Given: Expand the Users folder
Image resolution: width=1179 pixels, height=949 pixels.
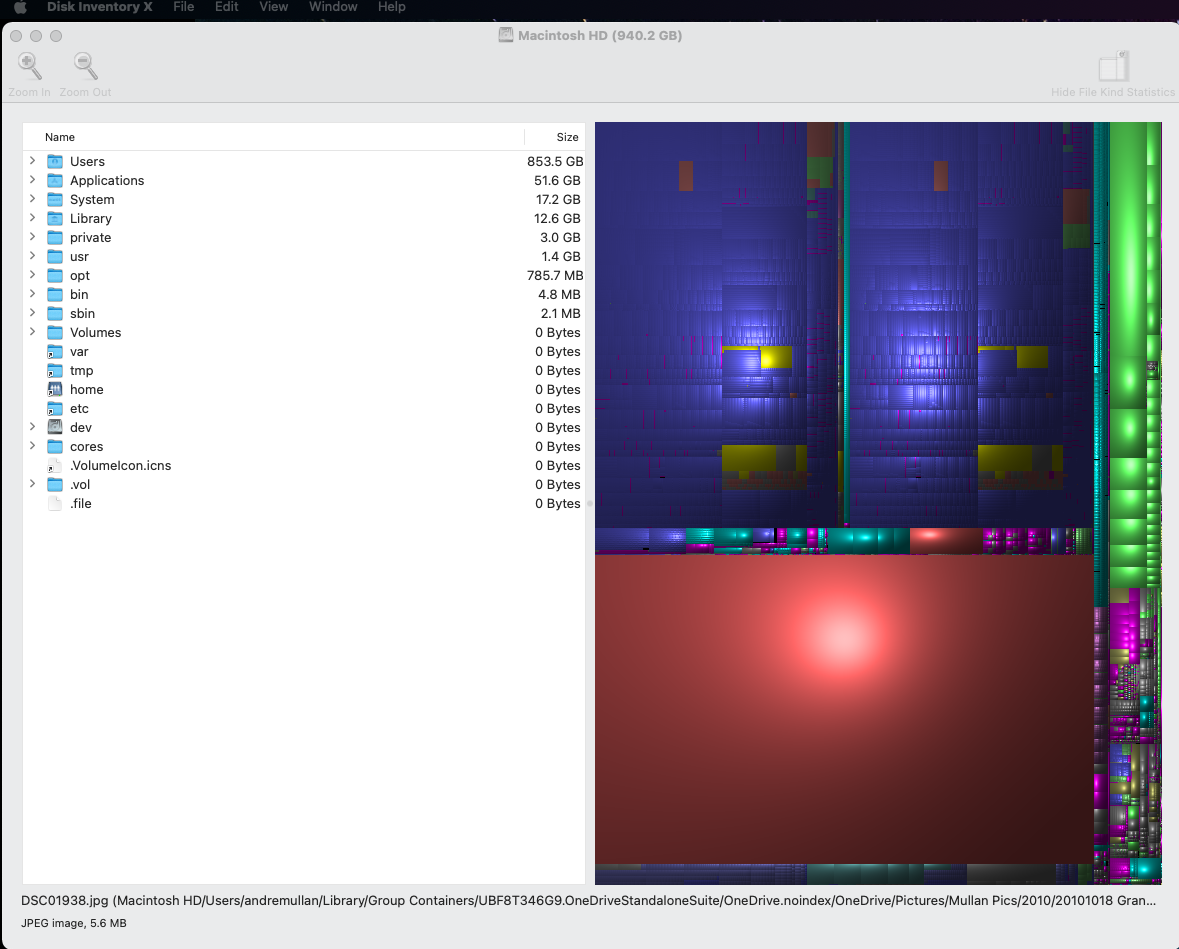Looking at the screenshot, I should [x=32, y=161].
